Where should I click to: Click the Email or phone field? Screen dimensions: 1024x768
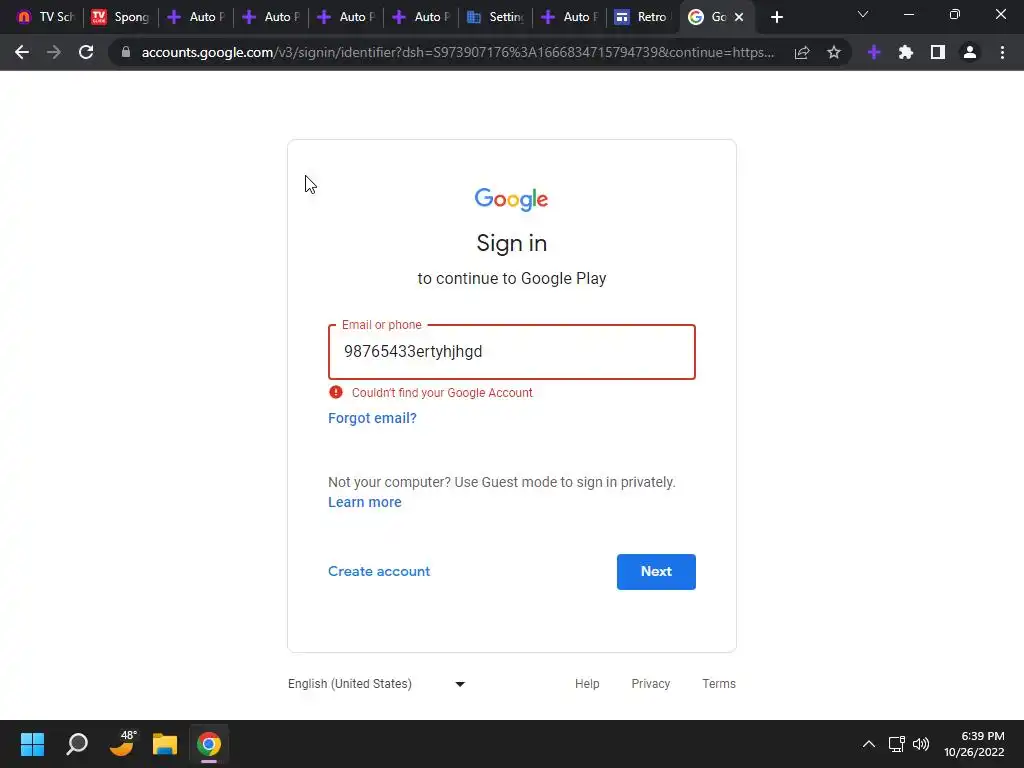(511, 351)
